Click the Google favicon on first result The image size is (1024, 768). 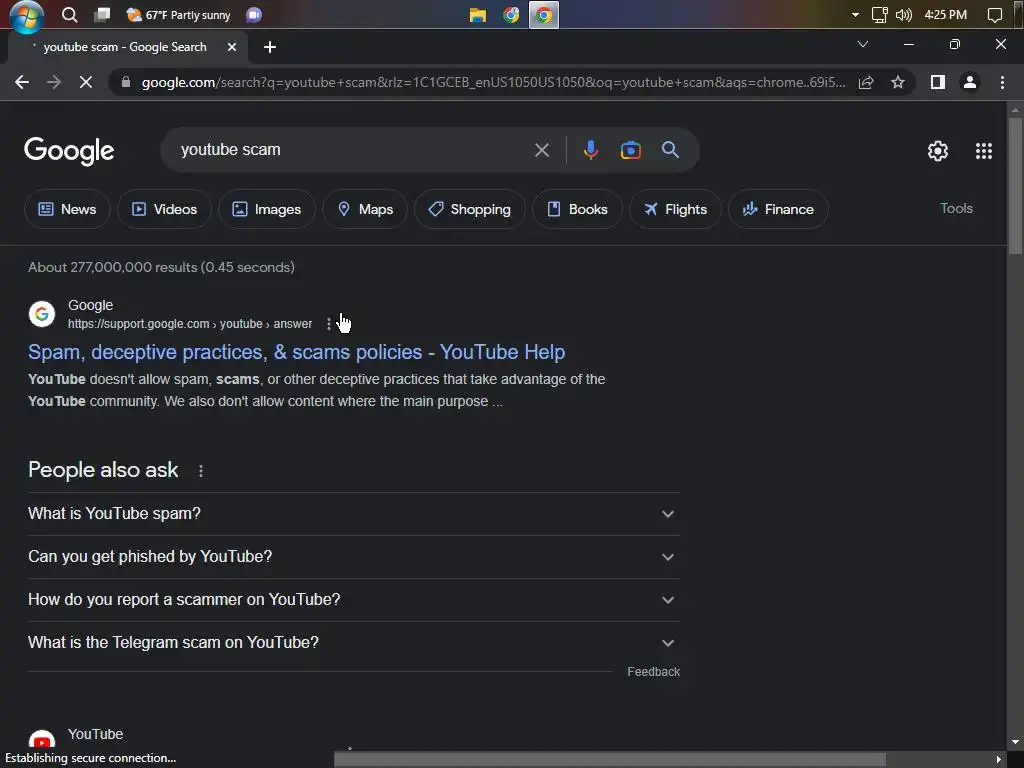pos(42,314)
